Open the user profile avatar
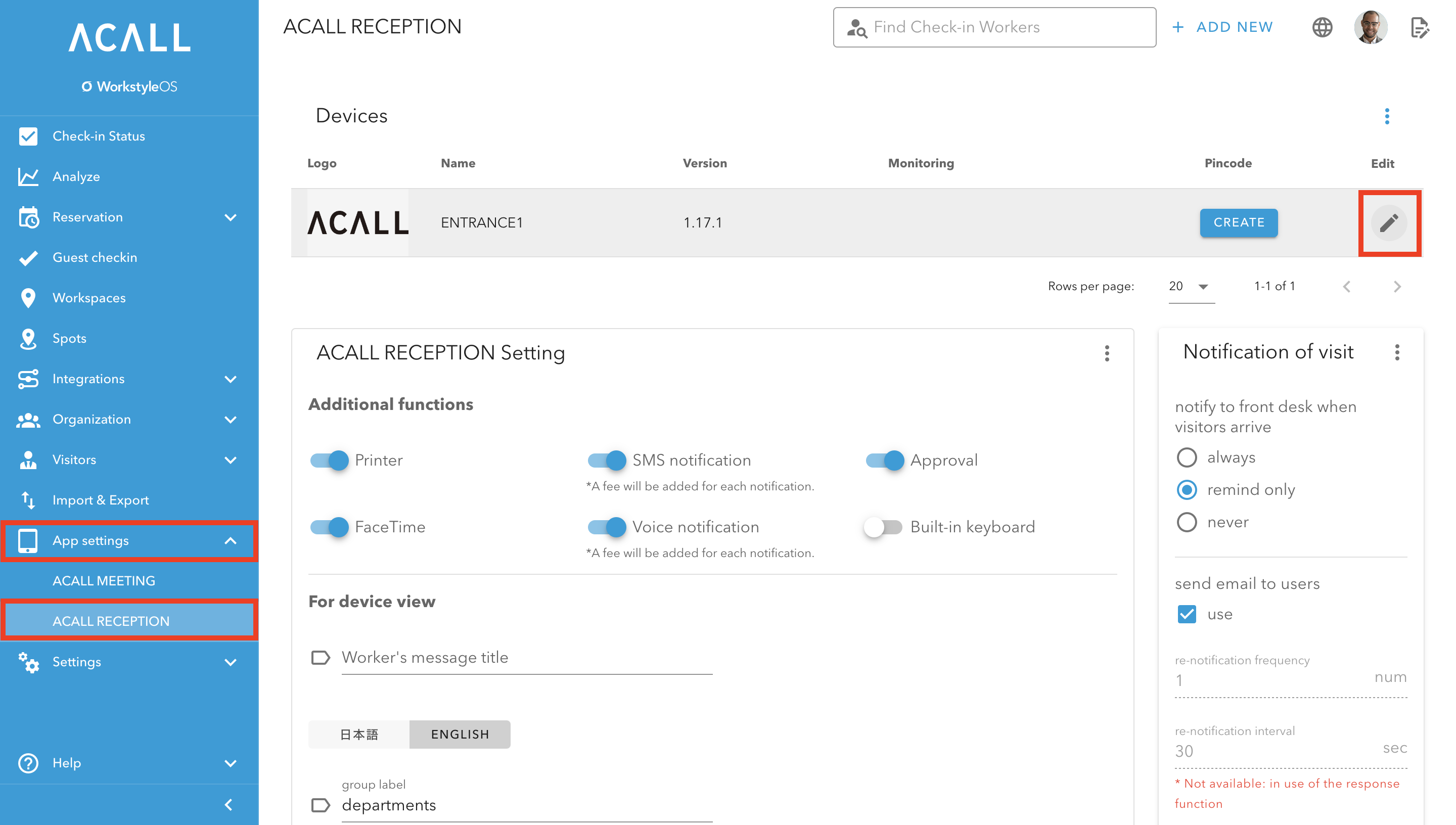This screenshot has width=1456, height=825. pos(1371,27)
